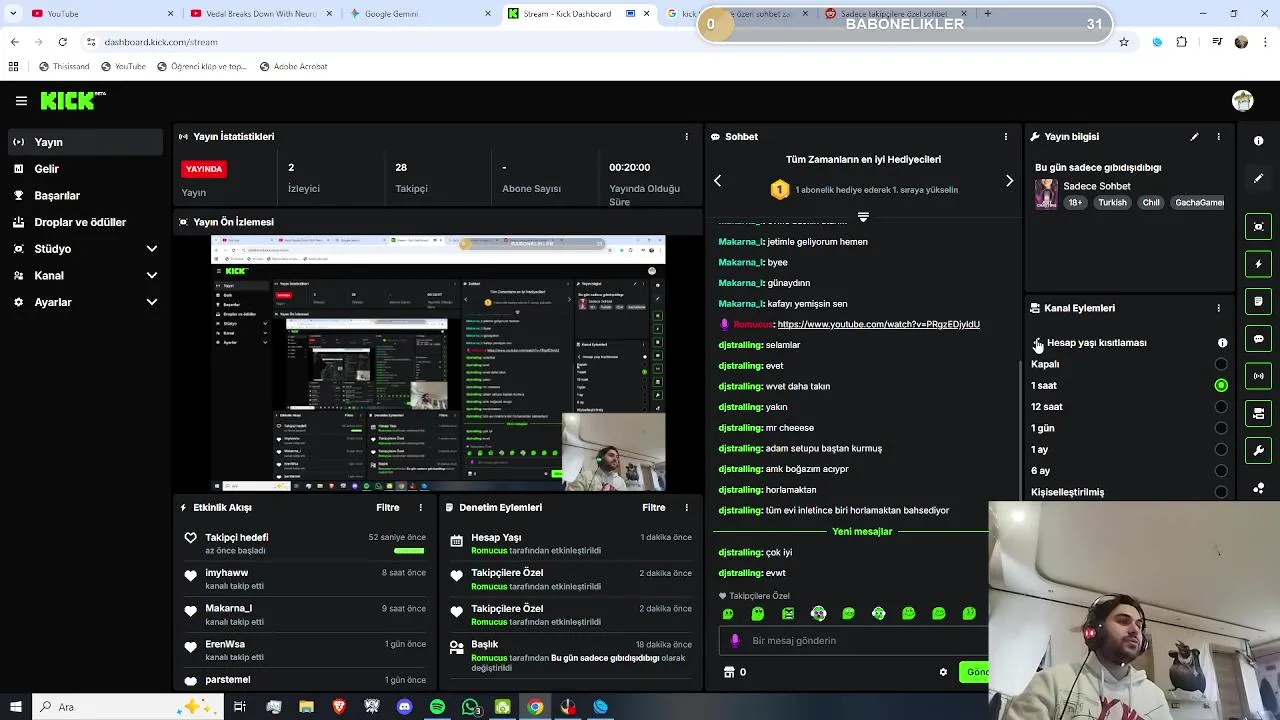The width and height of the screenshot is (1280, 720).
Task: Open Yayın in the sidebar
Action: (85, 142)
